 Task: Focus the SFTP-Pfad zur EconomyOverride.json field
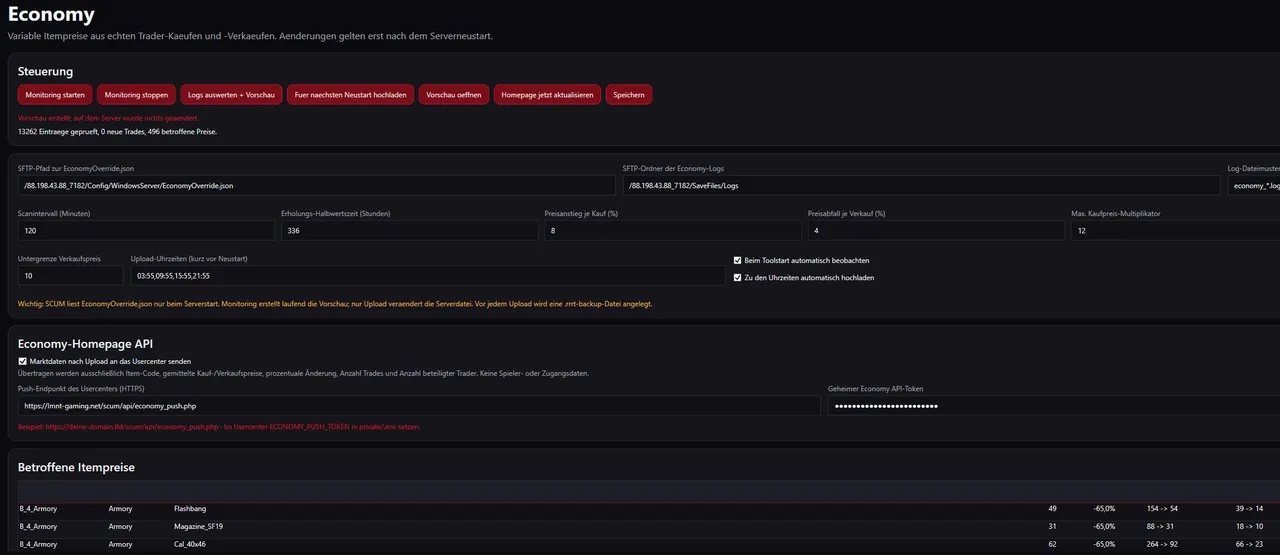tap(317, 186)
